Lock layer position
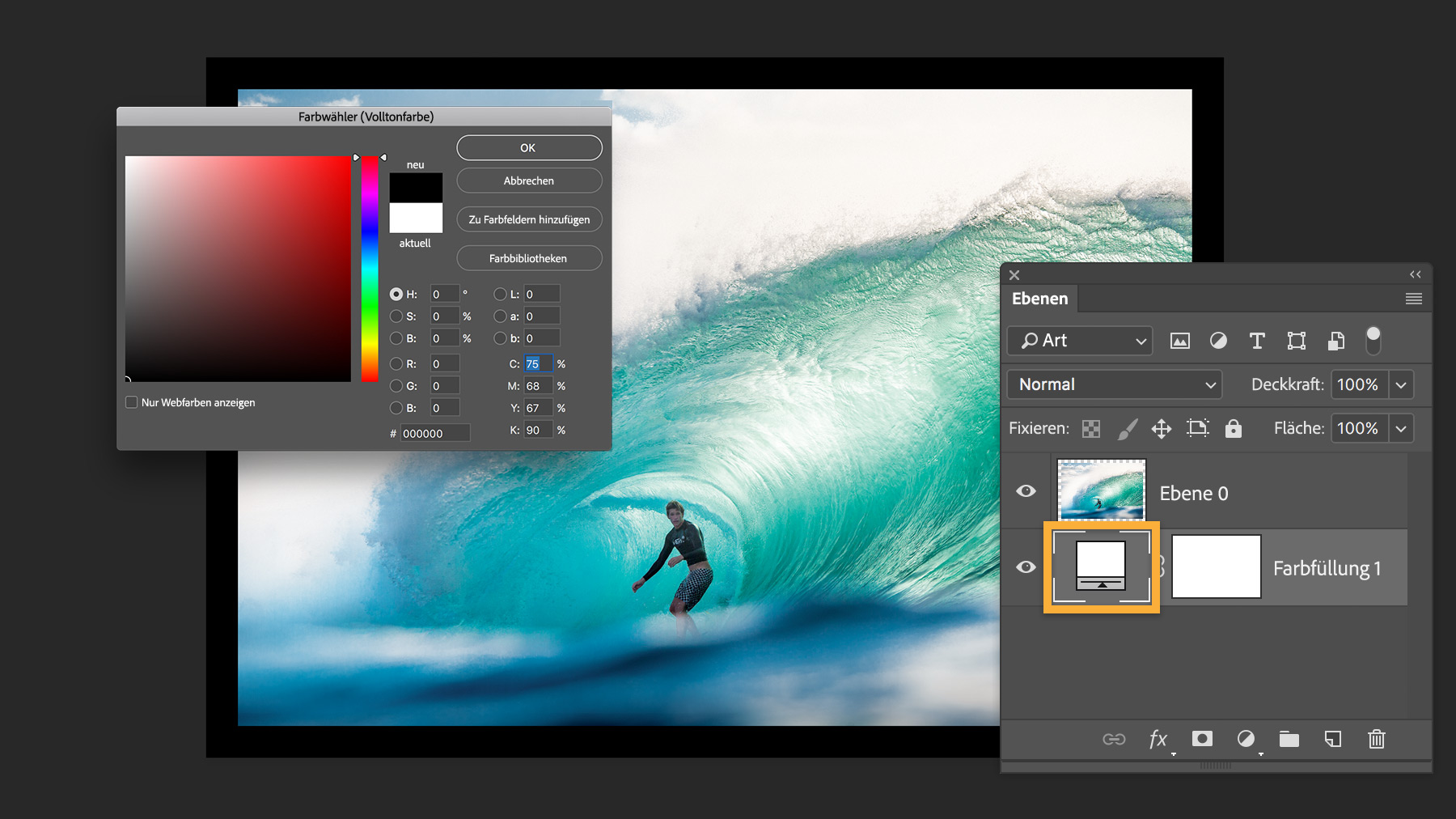 coord(1162,428)
